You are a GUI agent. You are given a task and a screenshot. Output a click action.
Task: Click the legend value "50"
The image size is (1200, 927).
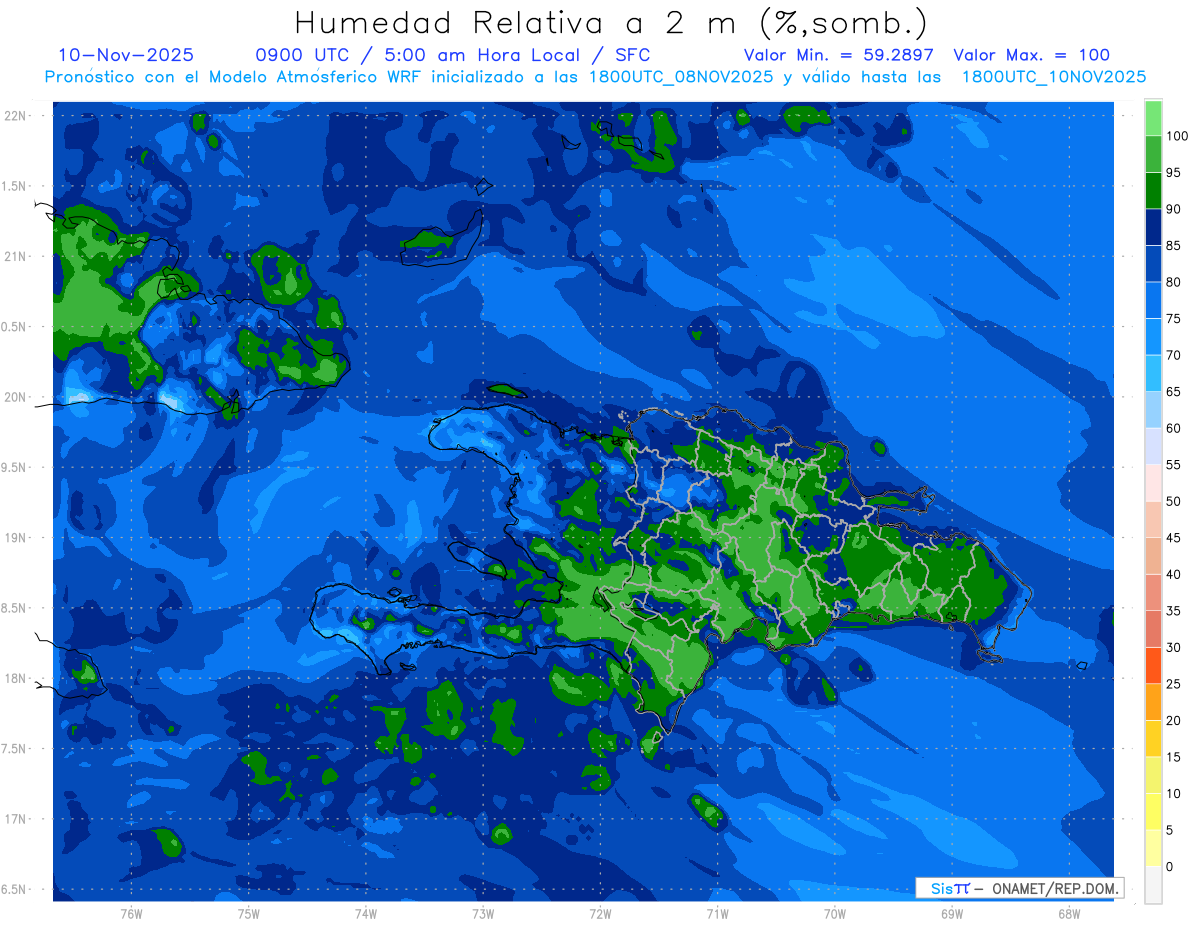pos(1173,501)
